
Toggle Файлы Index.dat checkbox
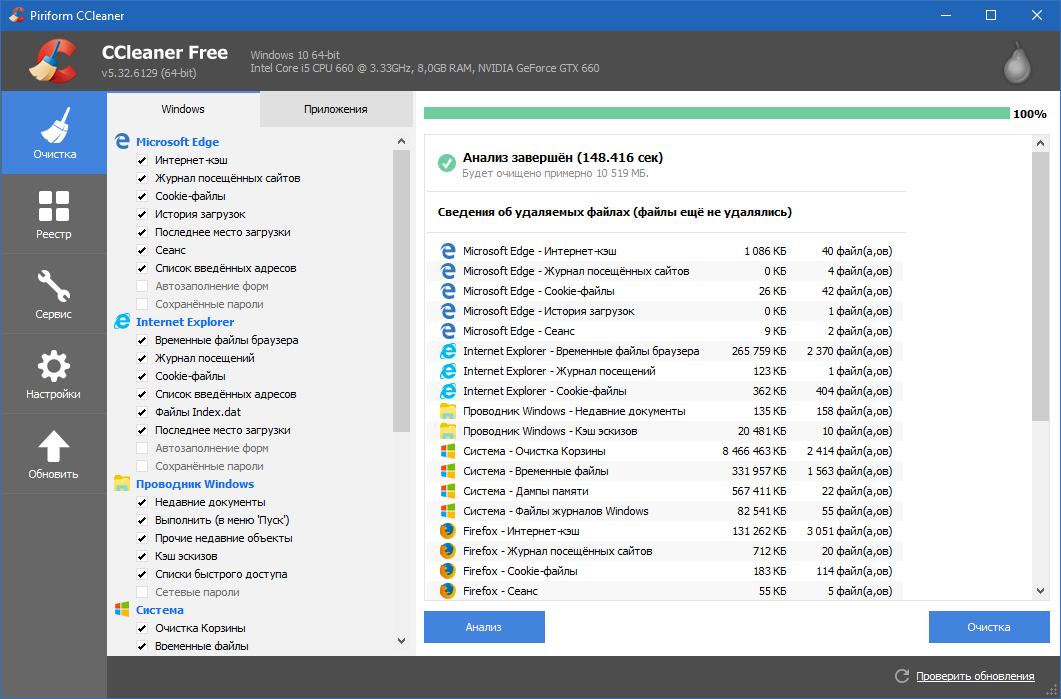pos(142,412)
